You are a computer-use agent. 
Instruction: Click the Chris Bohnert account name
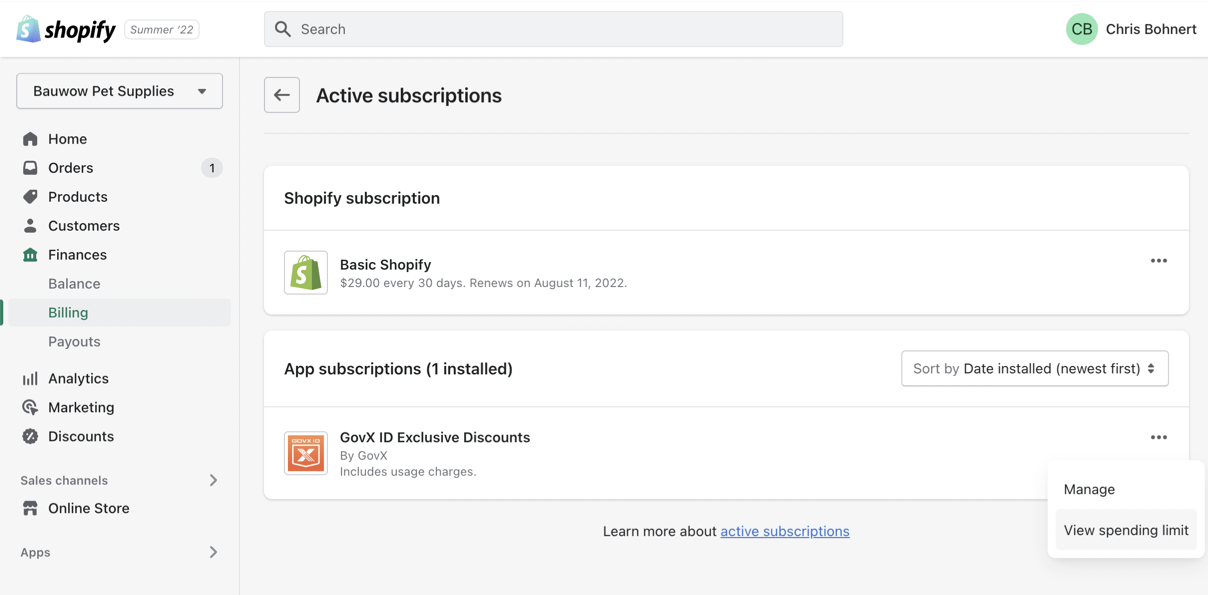1151,29
